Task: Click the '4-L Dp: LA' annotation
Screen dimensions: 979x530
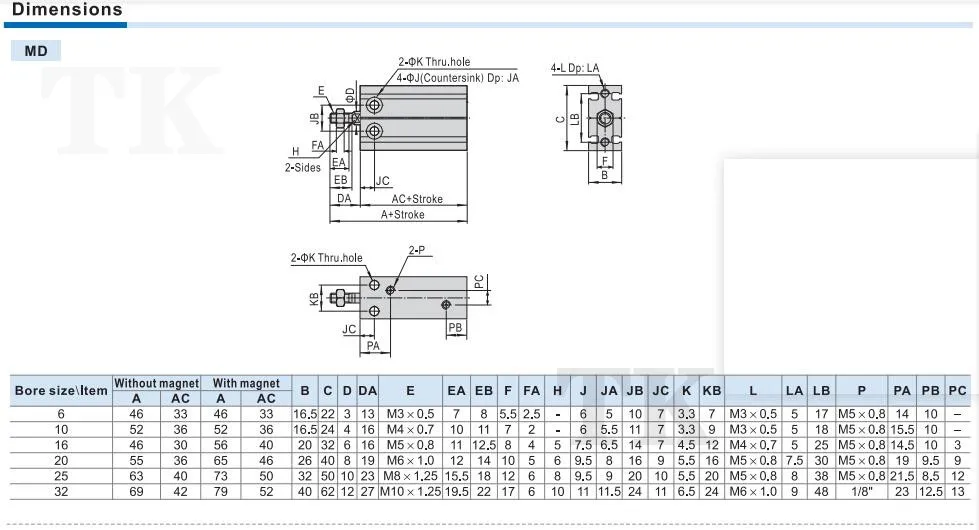Action: [575, 68]
